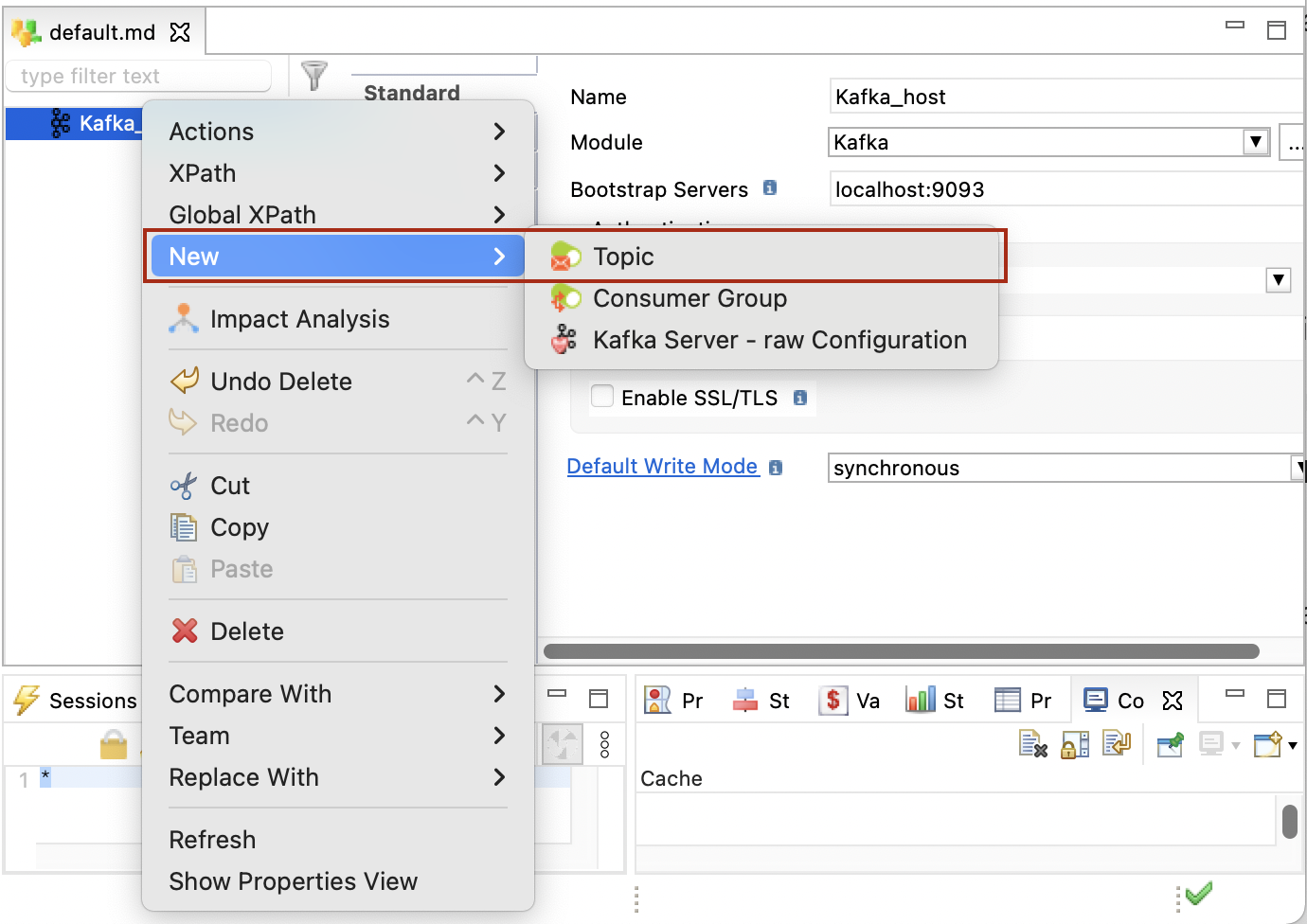1307x924 pixels.
Task: Select Topic from the New submenu
Action: 623,257
